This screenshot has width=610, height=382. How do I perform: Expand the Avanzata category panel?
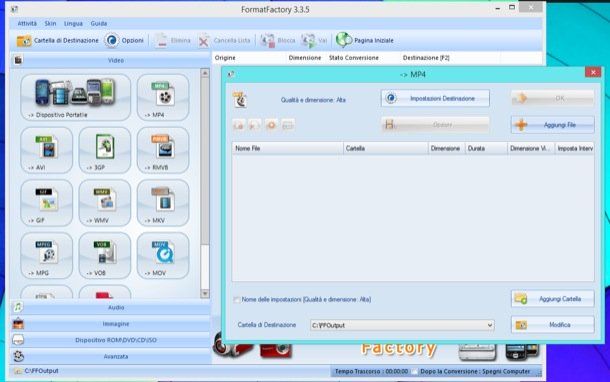coord(110,356)
